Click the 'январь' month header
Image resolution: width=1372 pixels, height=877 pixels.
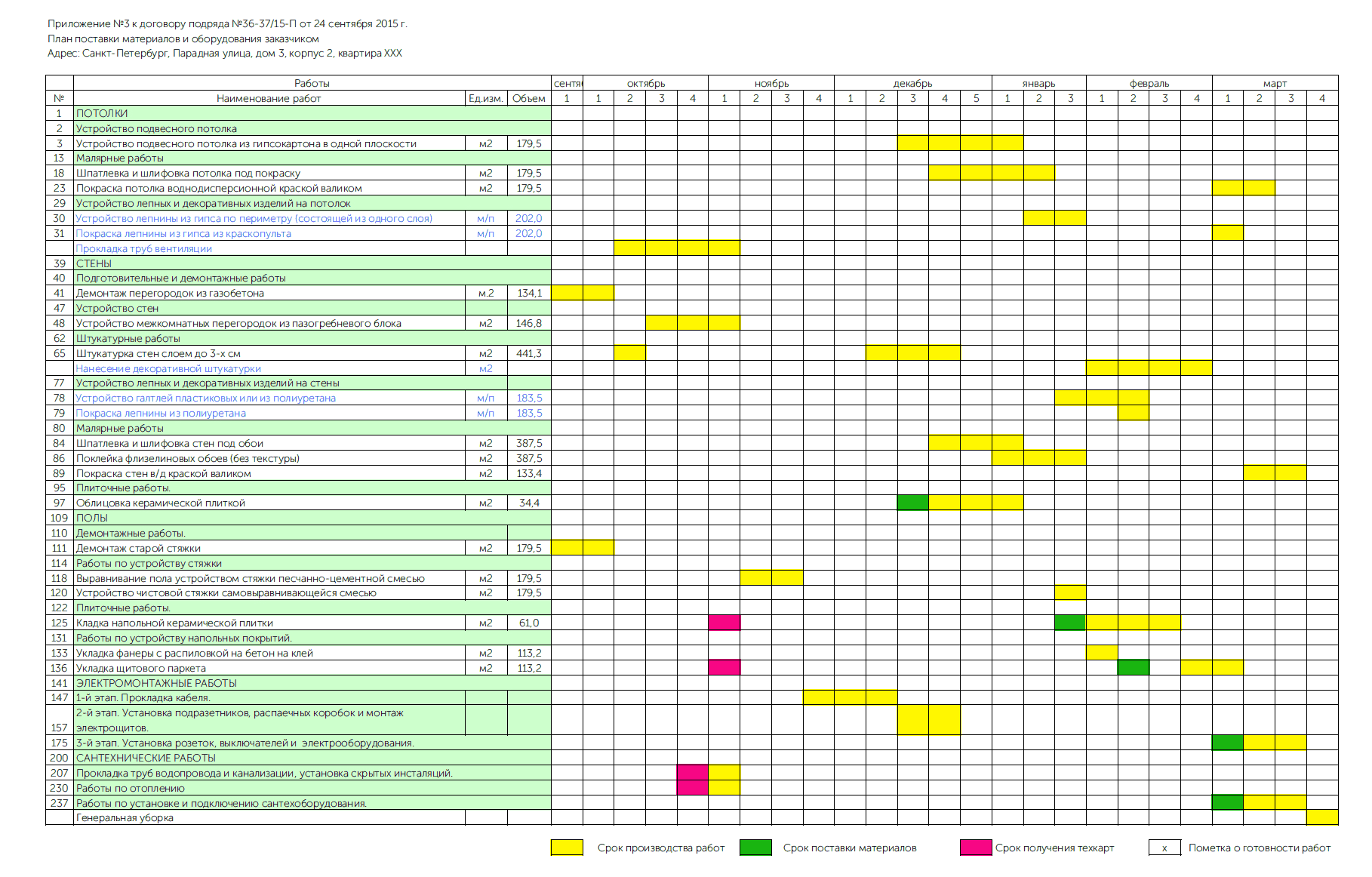pyautogui.click(x=1039, y=83)
